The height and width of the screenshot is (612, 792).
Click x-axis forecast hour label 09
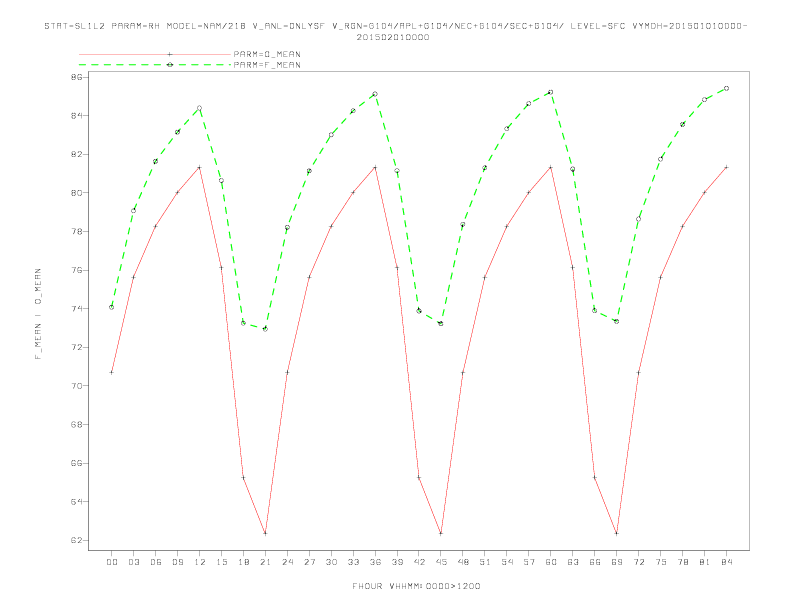coord(177,562)
